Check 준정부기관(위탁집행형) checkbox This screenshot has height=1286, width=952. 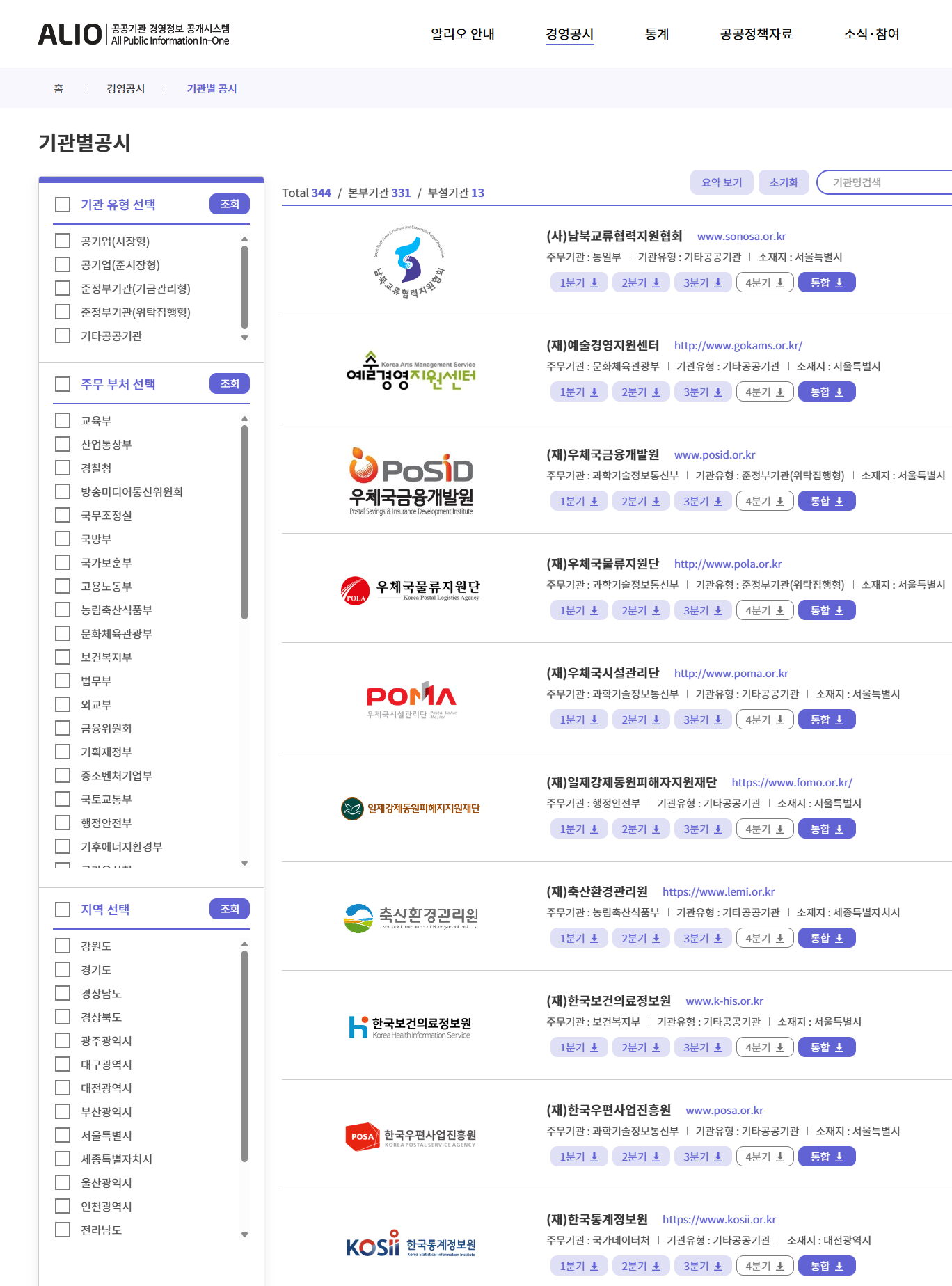(63, 312)
